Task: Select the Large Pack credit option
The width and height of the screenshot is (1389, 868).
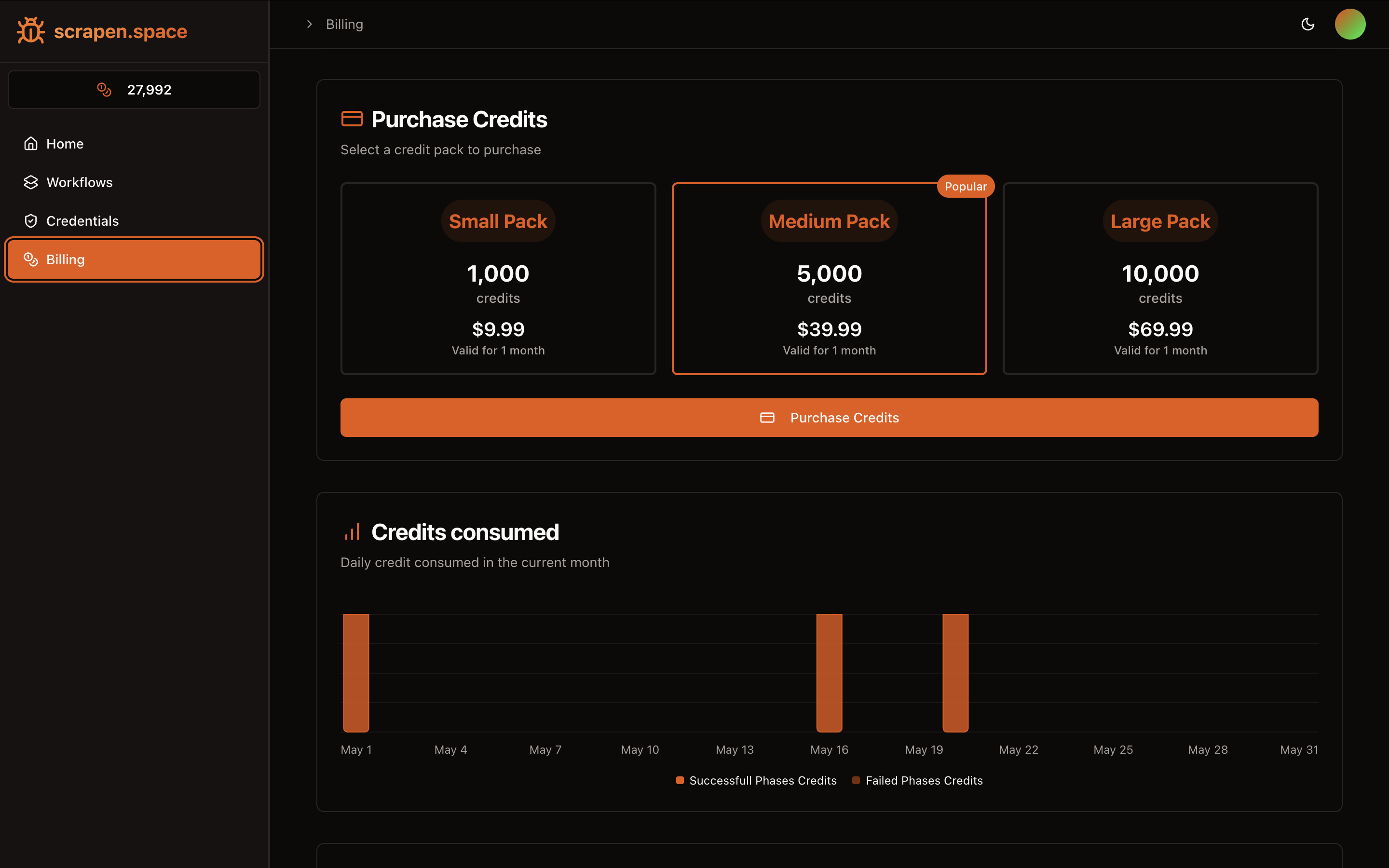Action: click(x=1160, y=278)
